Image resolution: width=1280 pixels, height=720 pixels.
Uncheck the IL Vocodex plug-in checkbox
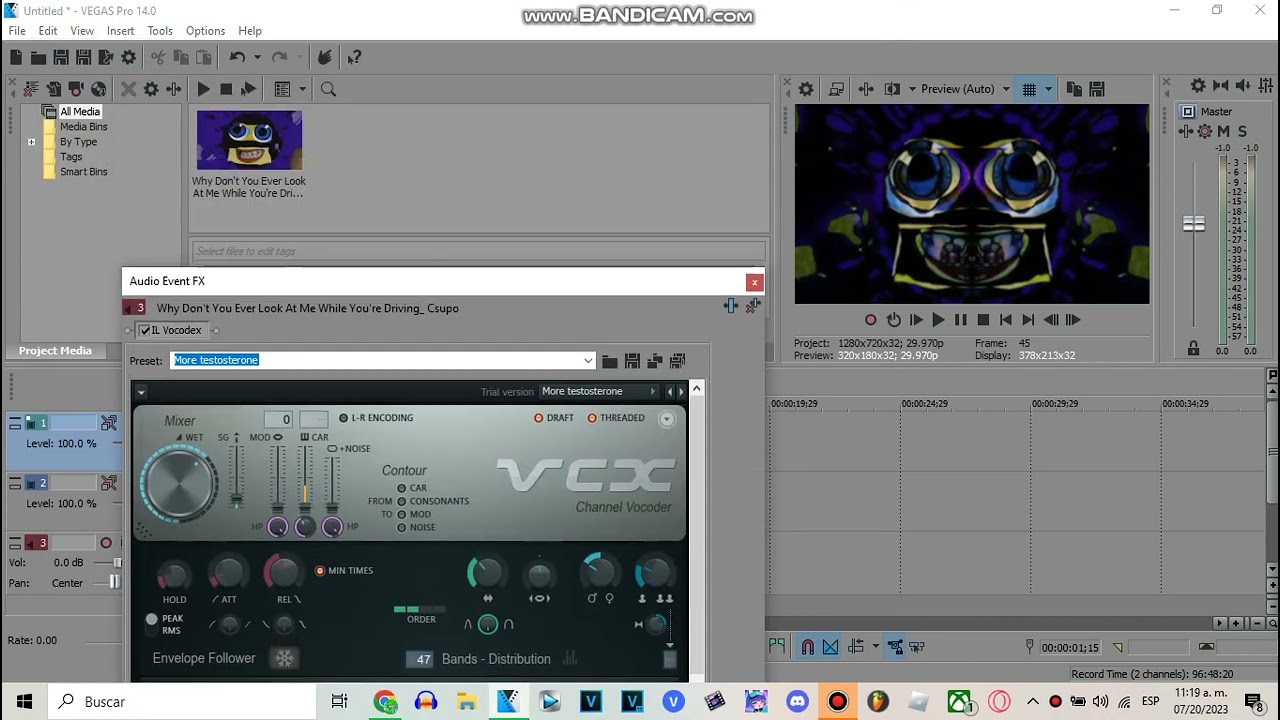145,331
